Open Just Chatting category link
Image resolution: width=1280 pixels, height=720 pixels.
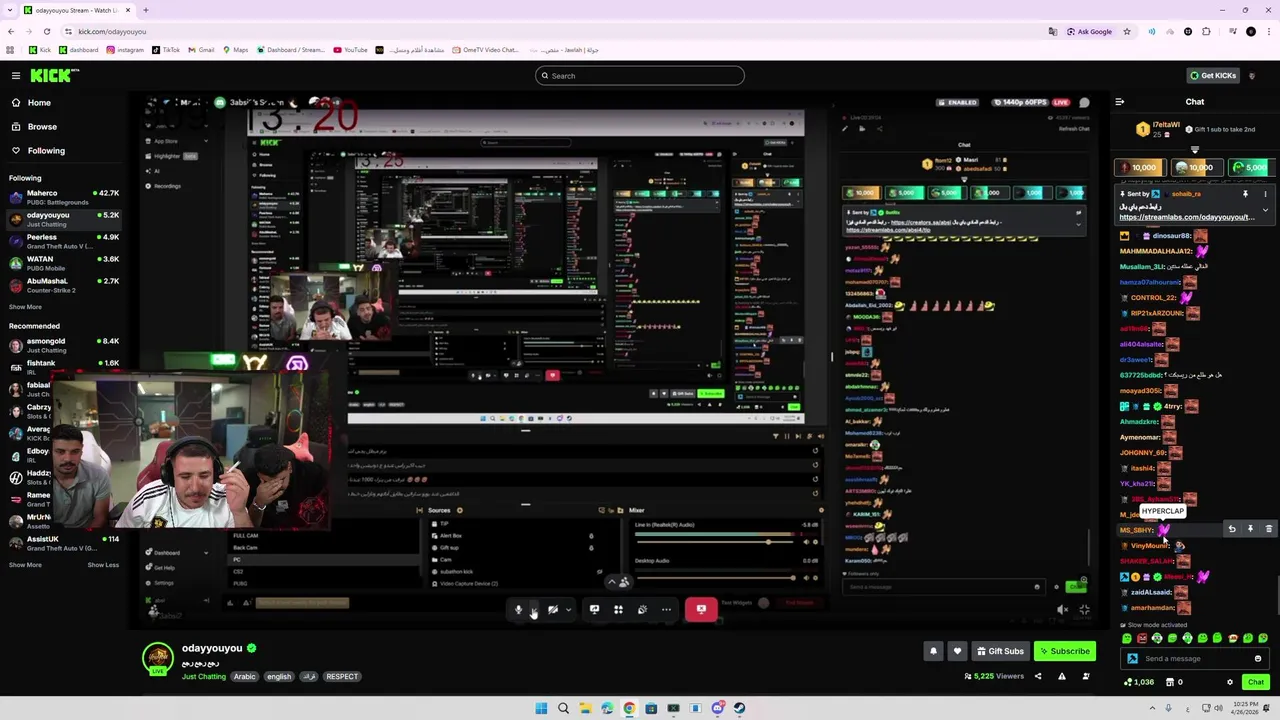click(x=204, y=677)
